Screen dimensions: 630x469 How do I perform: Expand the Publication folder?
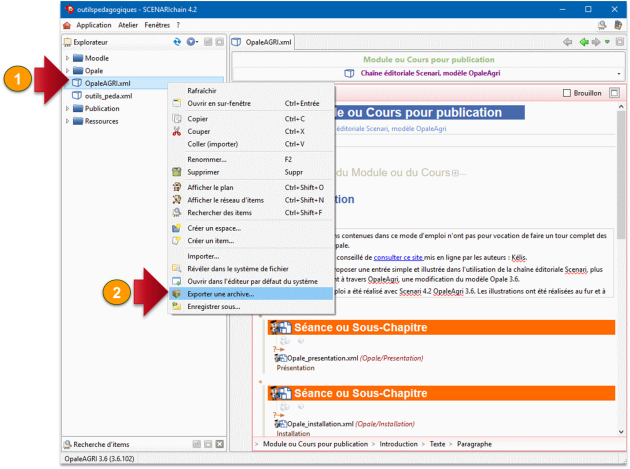tap(67, 109)
